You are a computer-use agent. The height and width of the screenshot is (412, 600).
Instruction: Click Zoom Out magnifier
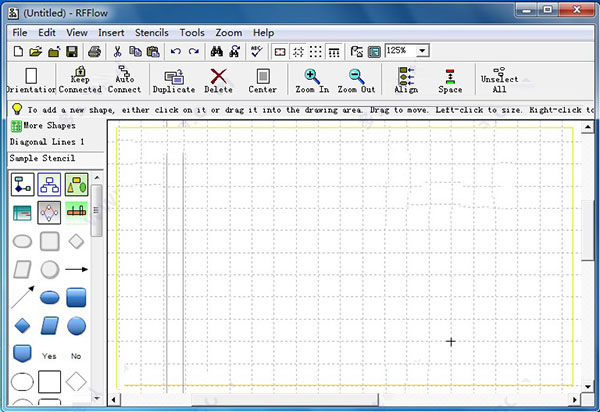357,81
